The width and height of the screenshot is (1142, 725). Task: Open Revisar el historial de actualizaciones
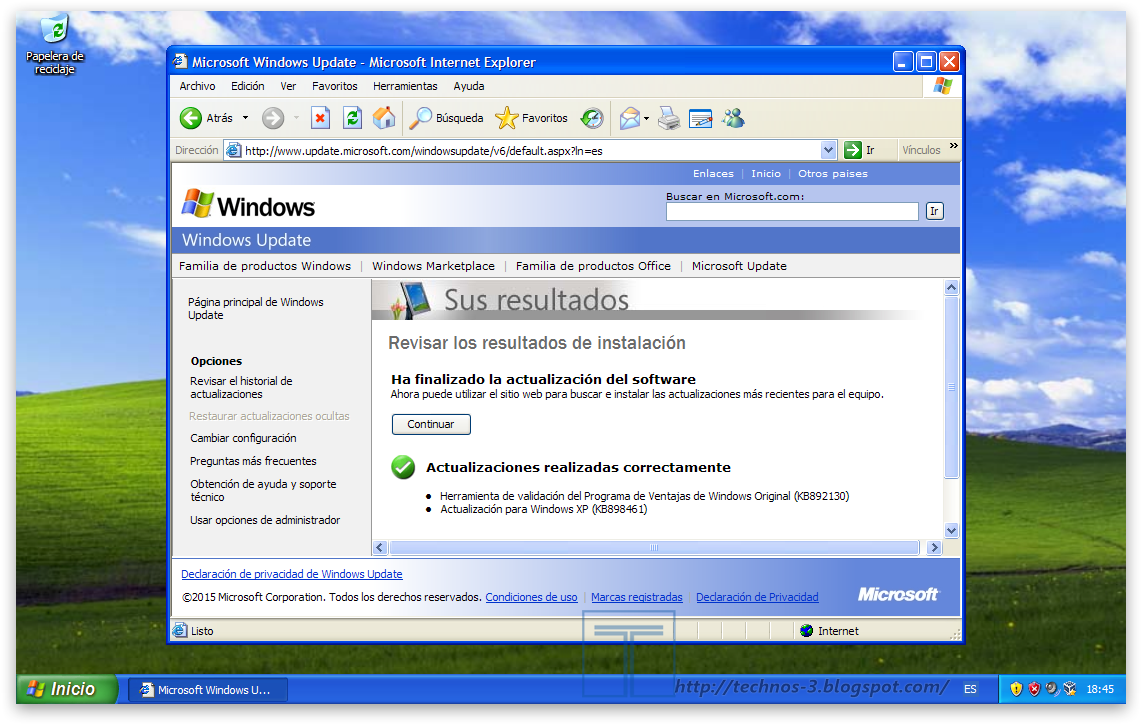(241, 388)
